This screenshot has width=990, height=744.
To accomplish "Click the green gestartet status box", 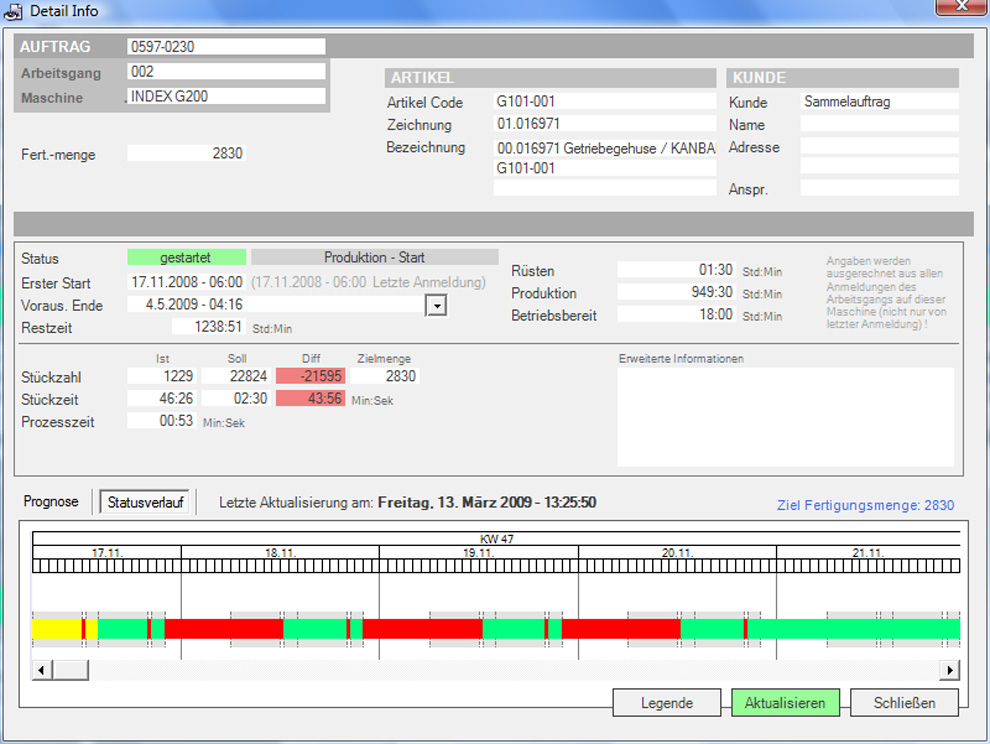I will pyautogui.click(x=187, y=257).
